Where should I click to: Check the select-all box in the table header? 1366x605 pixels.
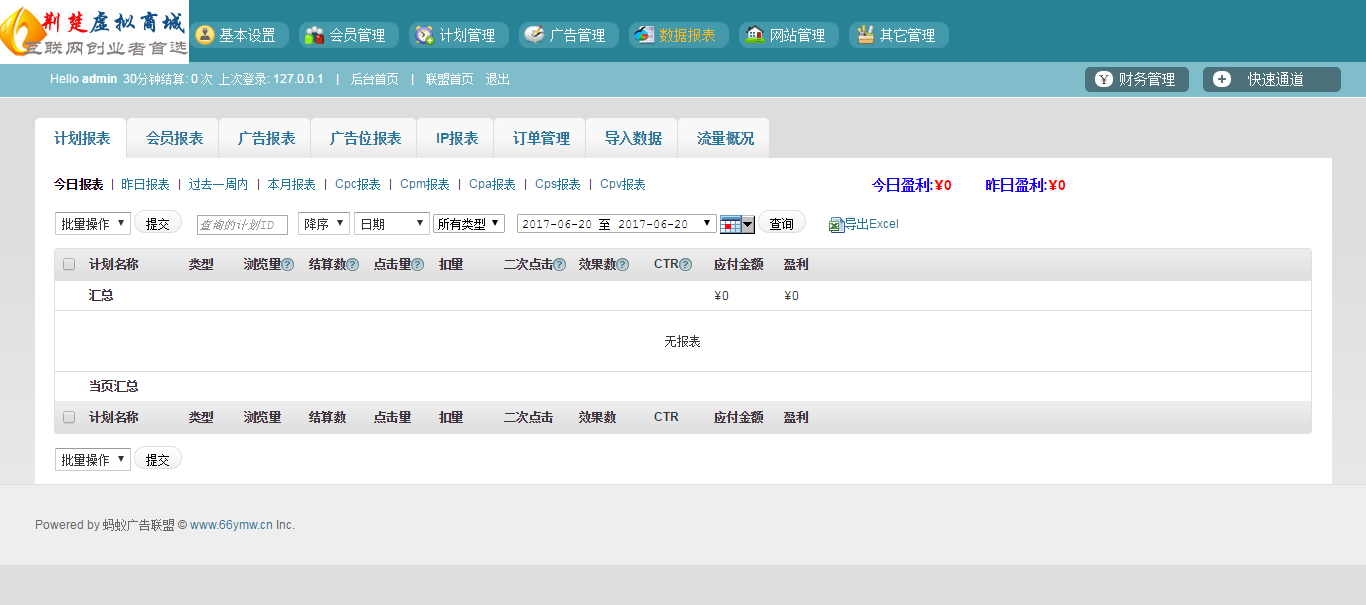click(x=69, y=265)
